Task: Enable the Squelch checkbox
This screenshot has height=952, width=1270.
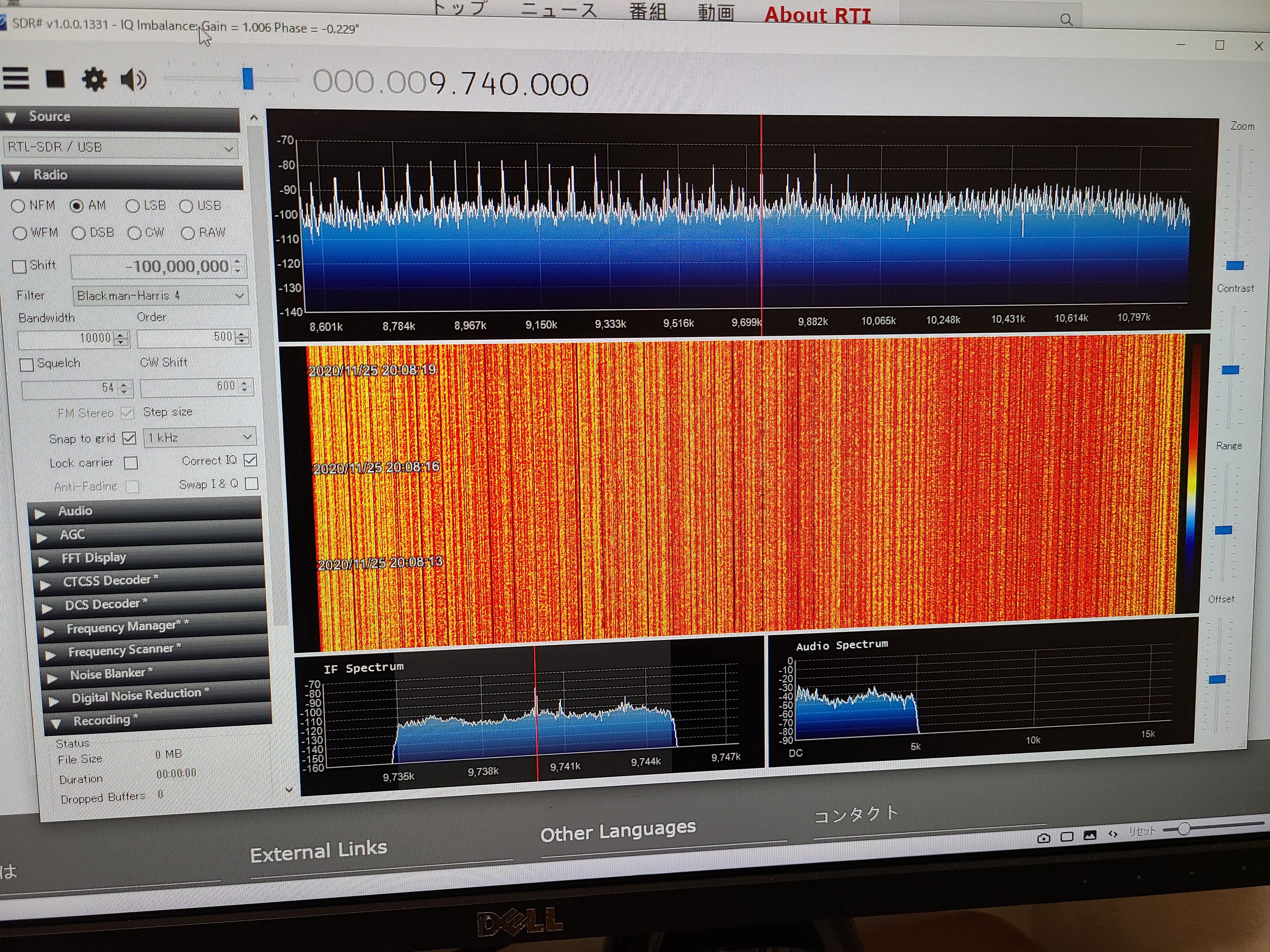Action: [26, 364]
